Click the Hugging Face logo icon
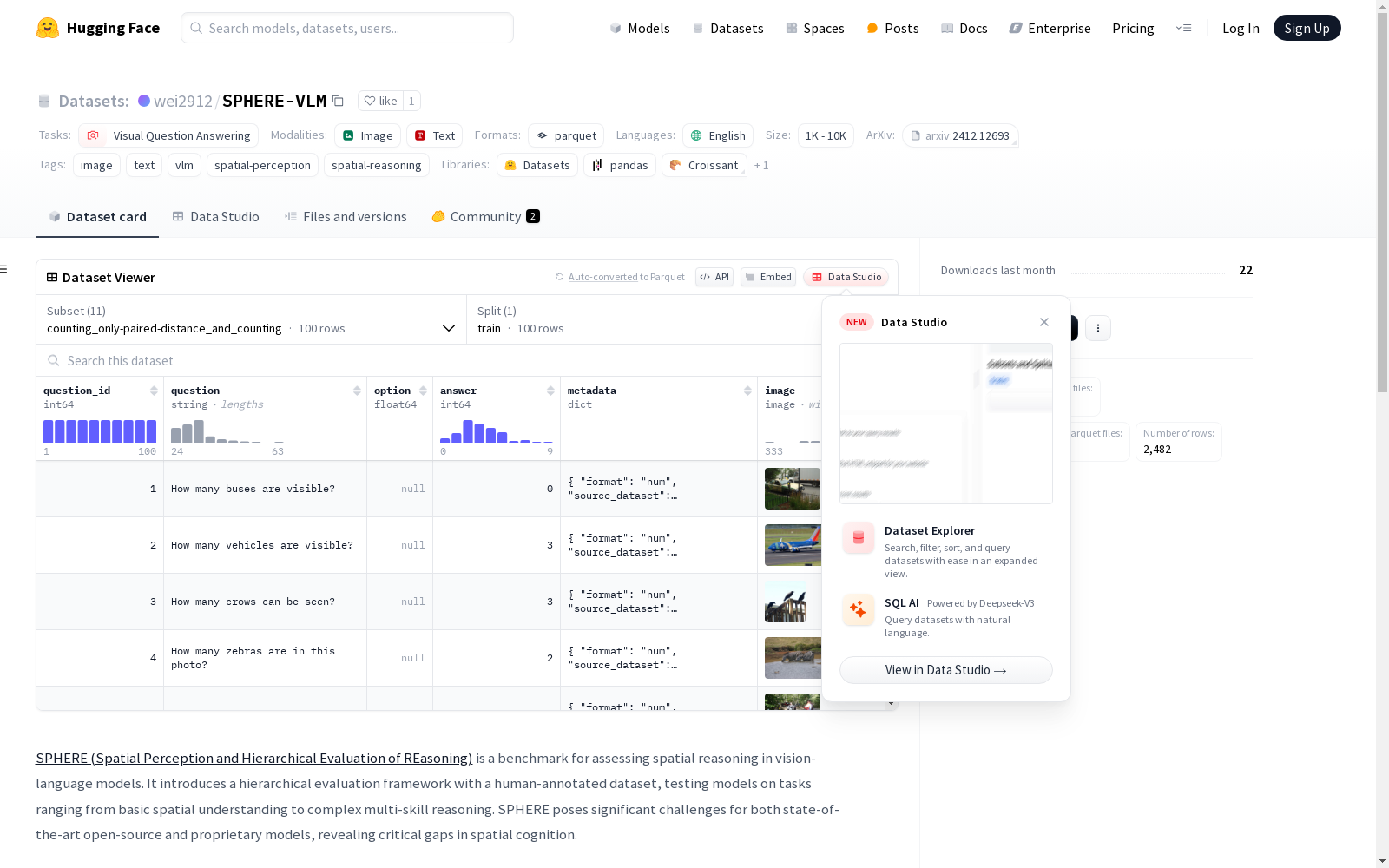The height and width of the screenshot is (868, 1389). [x=48, y=28]
